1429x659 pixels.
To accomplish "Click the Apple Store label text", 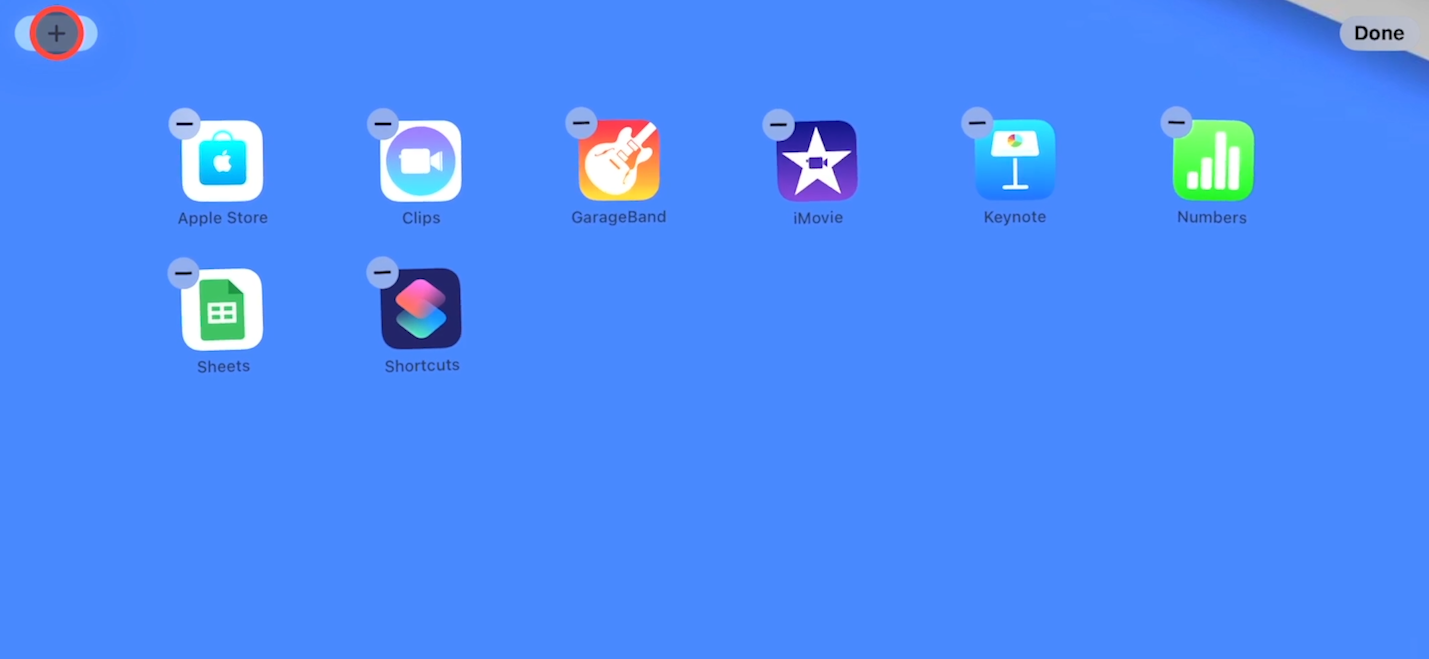I will tap(223, 218).
